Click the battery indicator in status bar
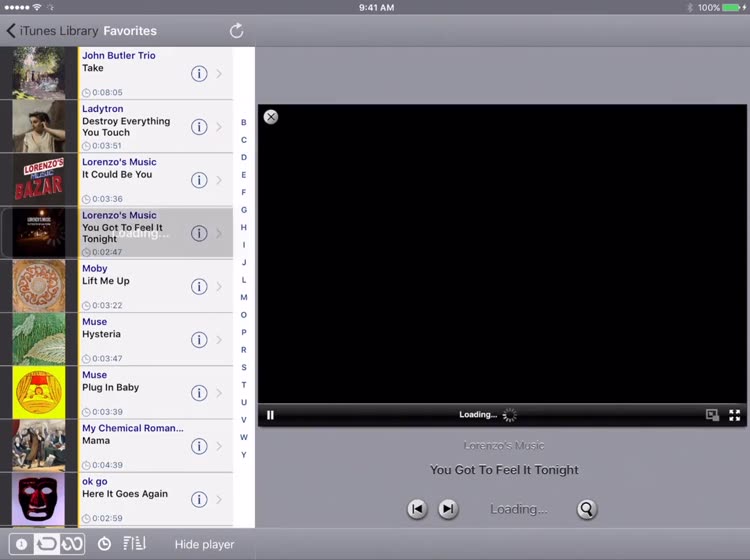 tap(730, 7)
